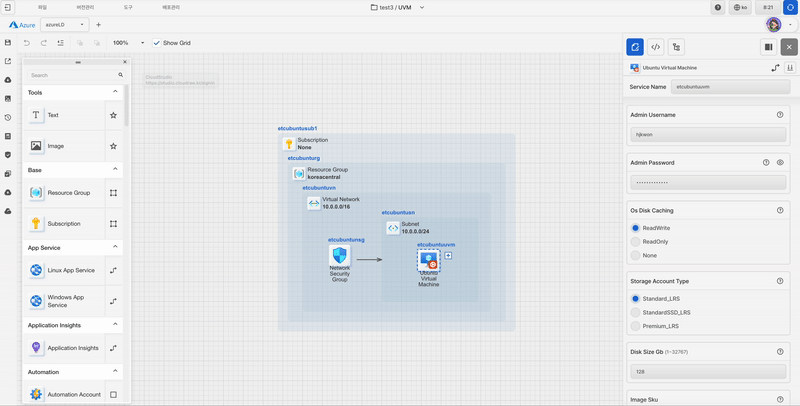Favorite the Text tool with its star
The width and height of the screenshot is (800, 406).
113,115
